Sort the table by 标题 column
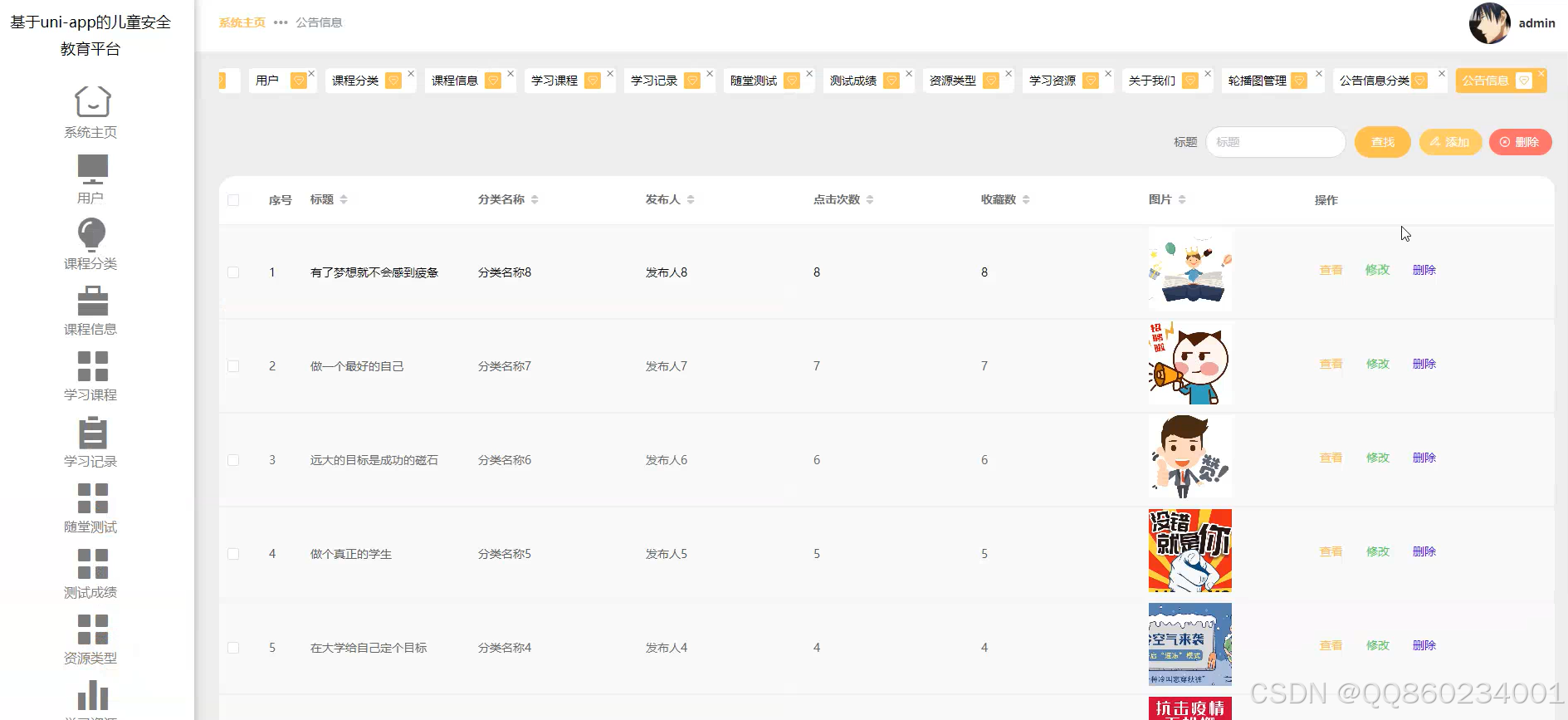 click(x=344, y=199)
